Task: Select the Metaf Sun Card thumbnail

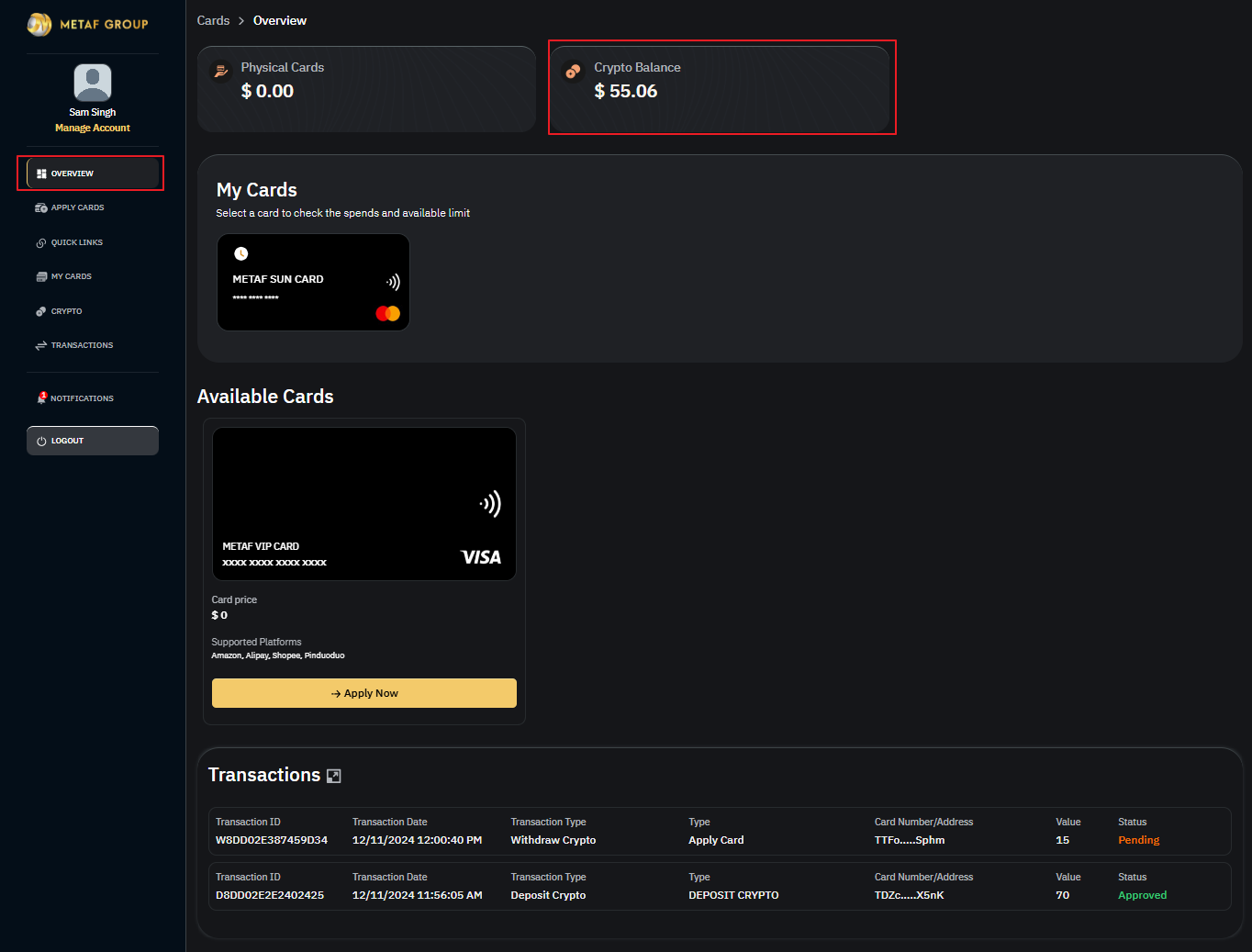Action: [313, 282]
